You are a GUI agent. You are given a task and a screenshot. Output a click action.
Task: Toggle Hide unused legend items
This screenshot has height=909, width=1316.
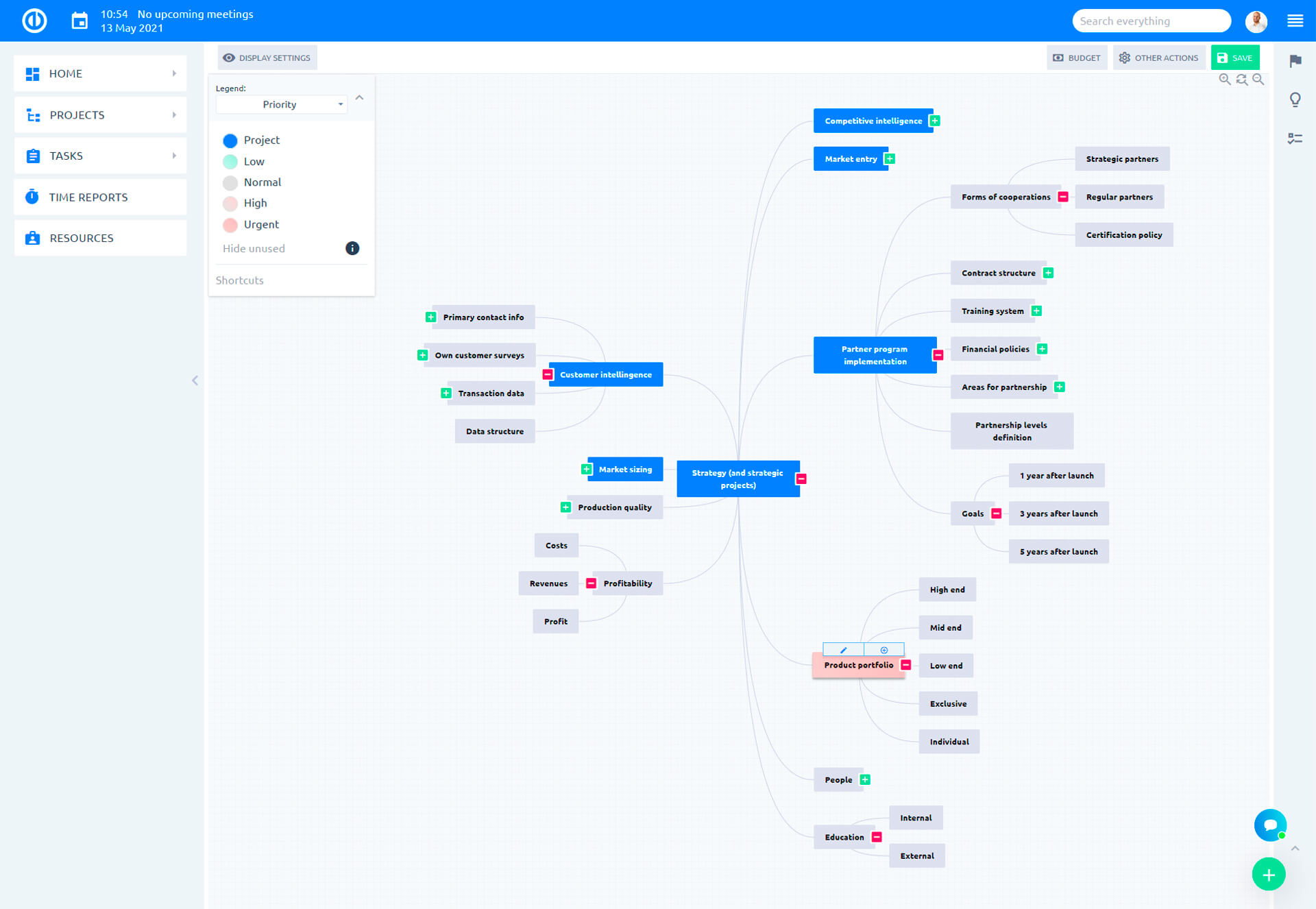[254, 248]
